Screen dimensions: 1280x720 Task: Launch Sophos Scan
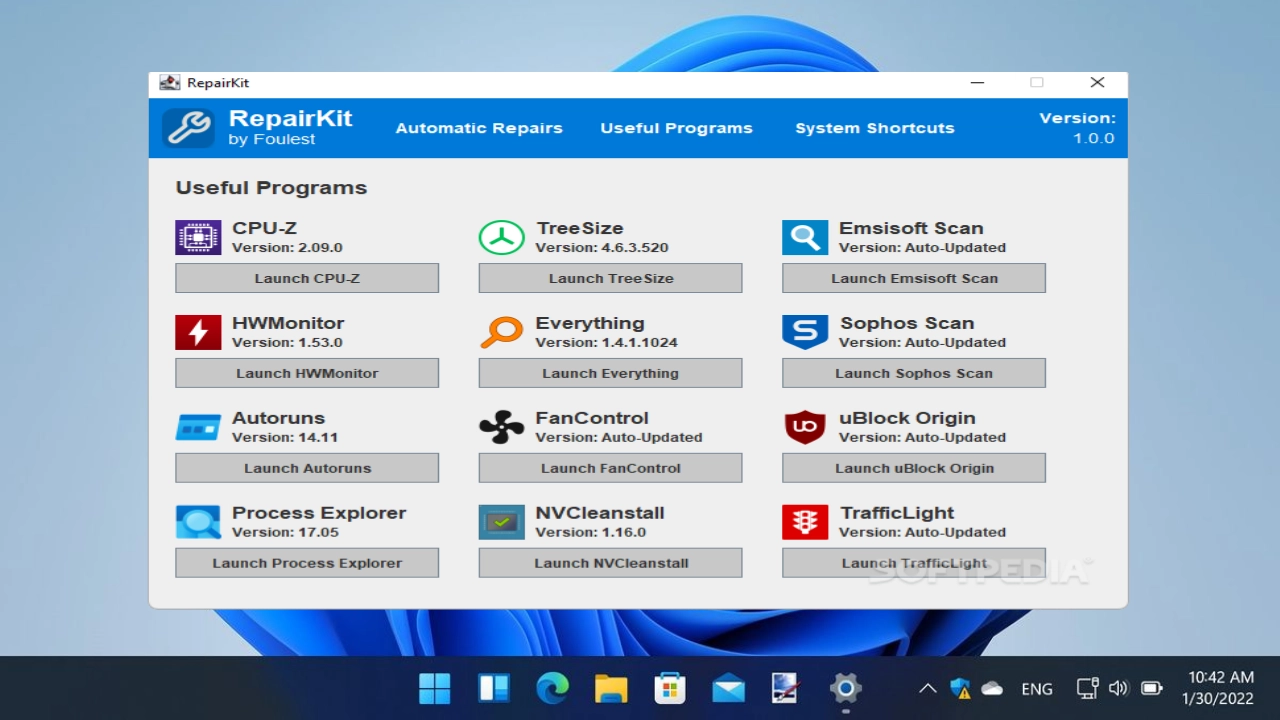click(x=914, y=373)
